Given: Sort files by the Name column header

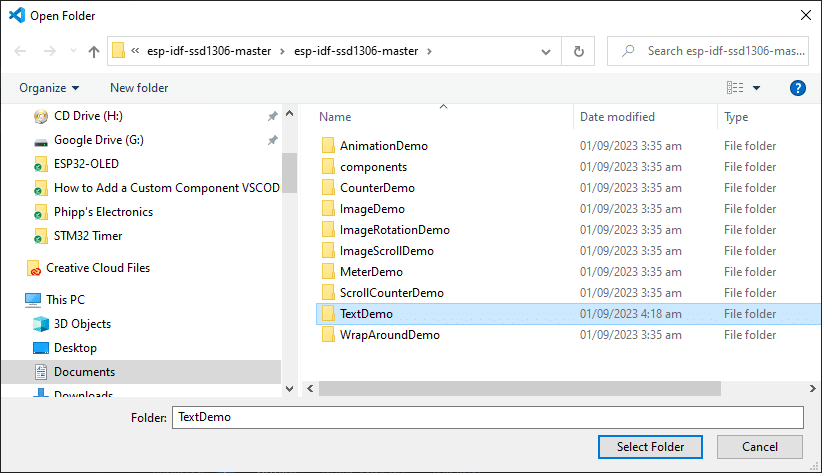Looking at the screenshot, I should [335, 117].
